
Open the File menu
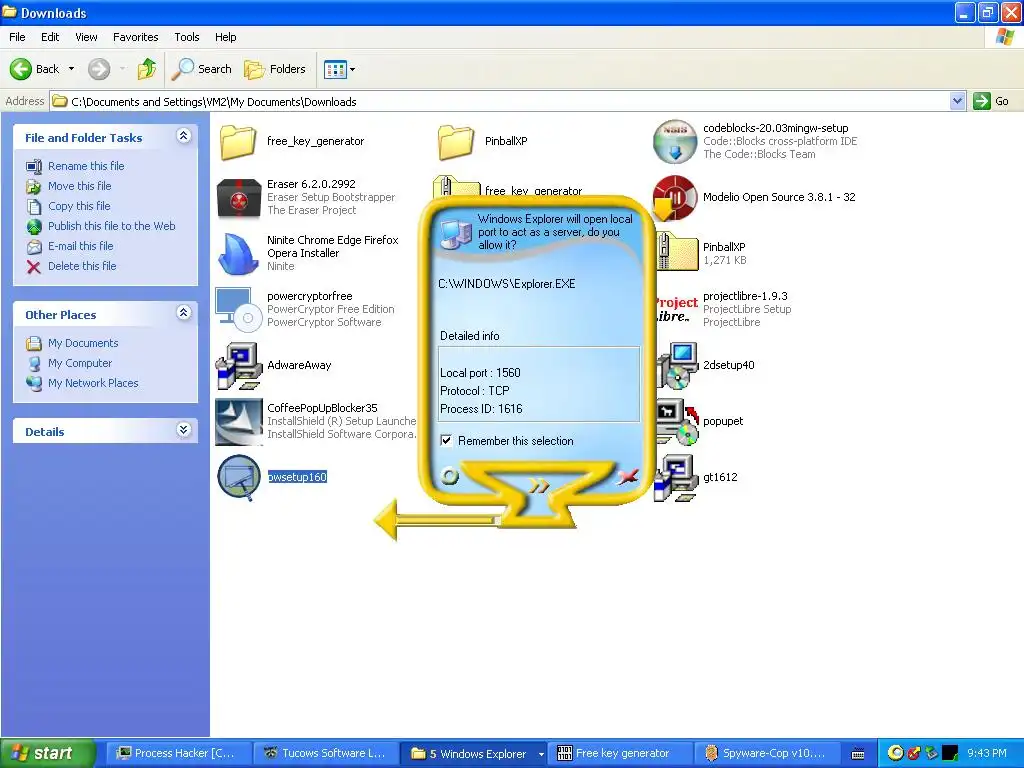[x=17, y=37]
